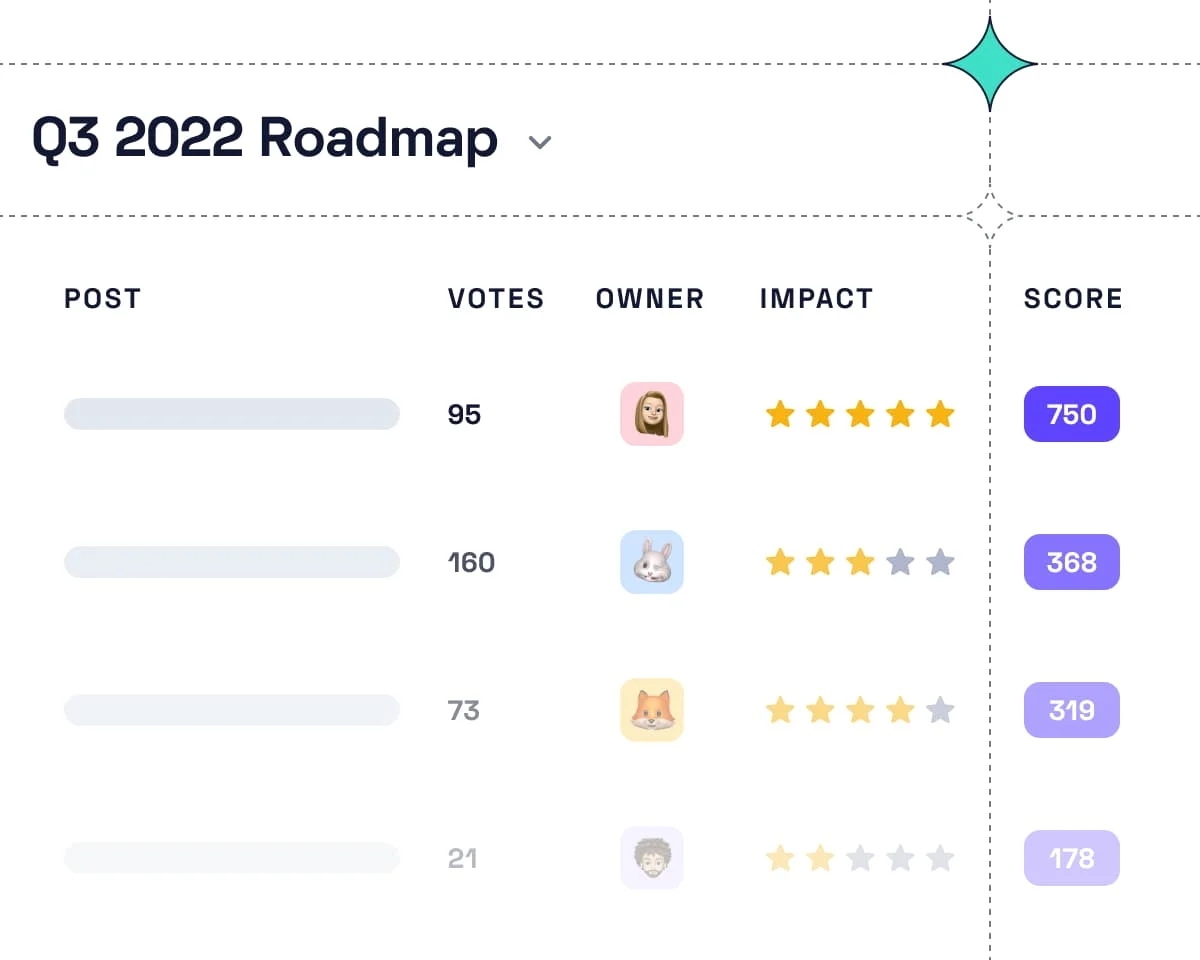Click the SCORE column header
This screenshot has width=1200, height=960.
[x=1072, y=298]
